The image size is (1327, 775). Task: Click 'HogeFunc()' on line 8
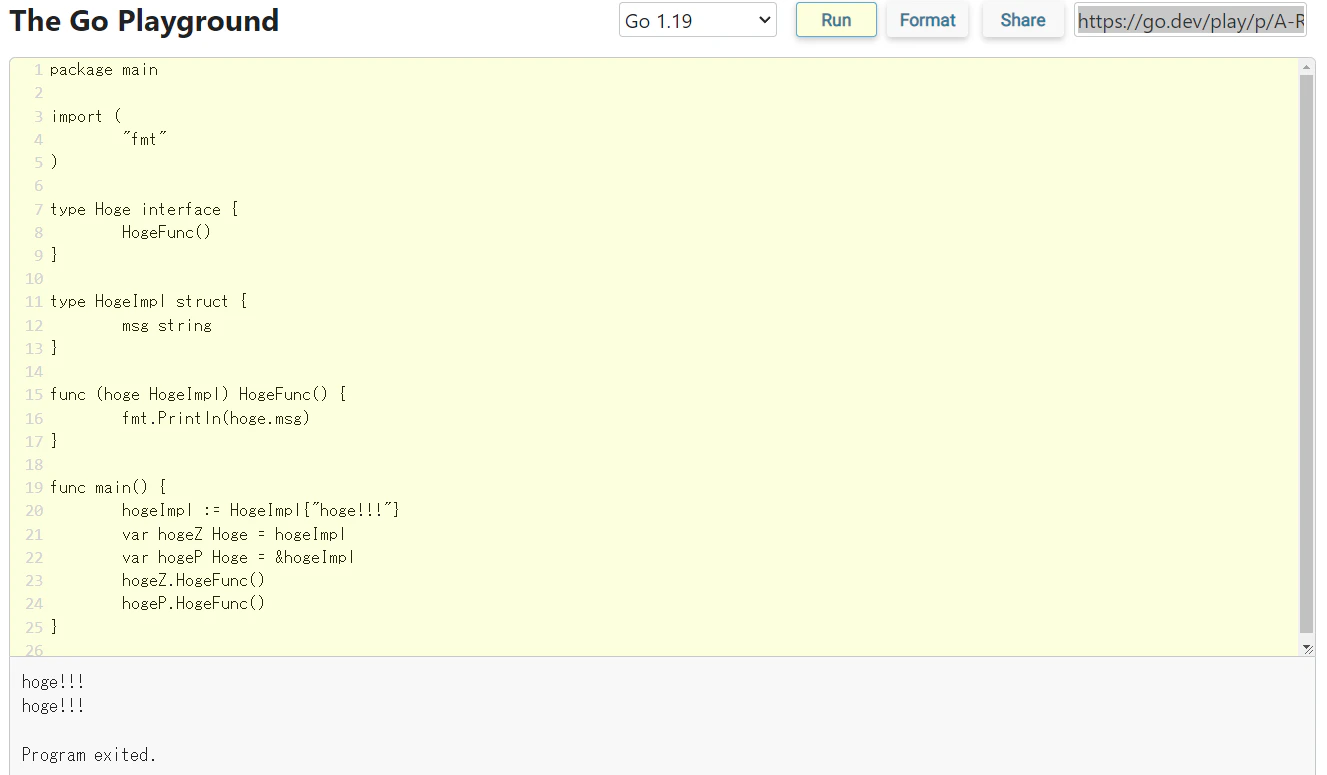click(x=167, y=232)
